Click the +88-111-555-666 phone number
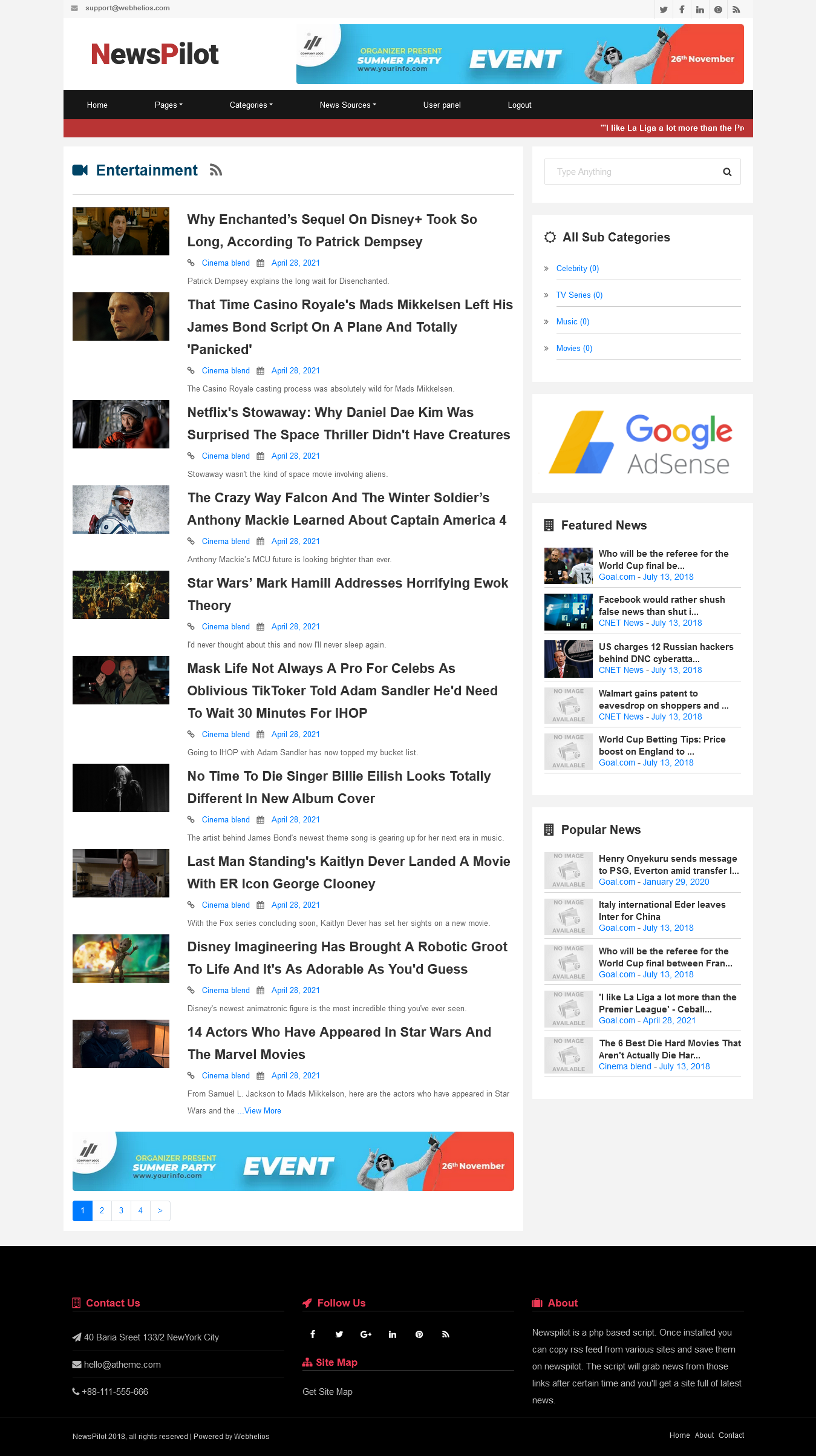The image size is (816, 1456). click(115, 1392)
